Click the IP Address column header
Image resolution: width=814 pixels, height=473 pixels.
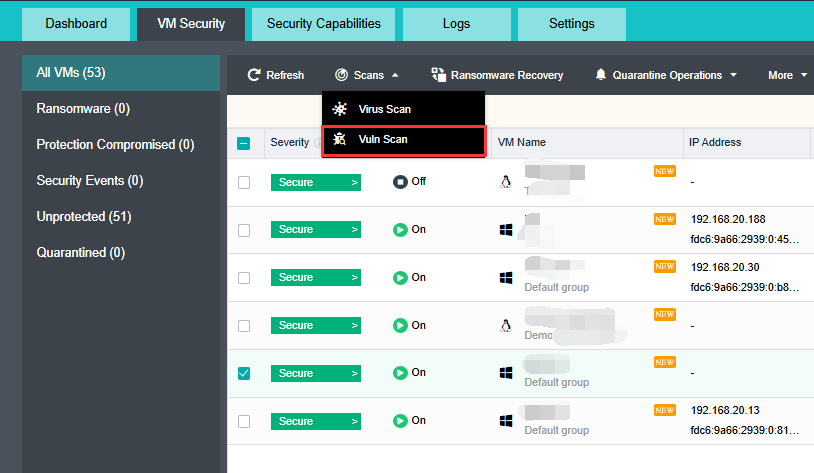[x=715, y=143]
